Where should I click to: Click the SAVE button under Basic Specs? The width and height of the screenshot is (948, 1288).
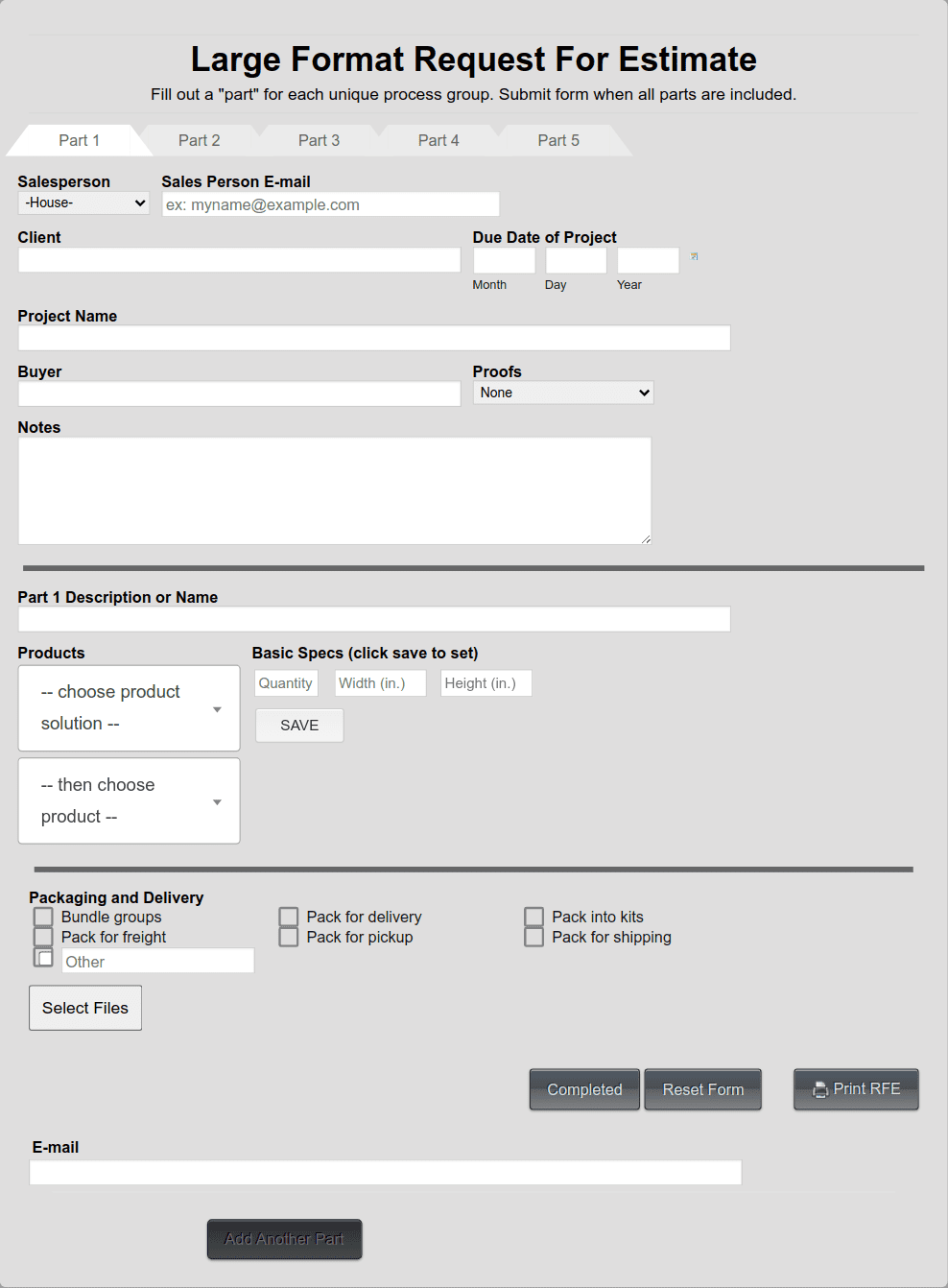pyautogui.click(x=298, y=725)
